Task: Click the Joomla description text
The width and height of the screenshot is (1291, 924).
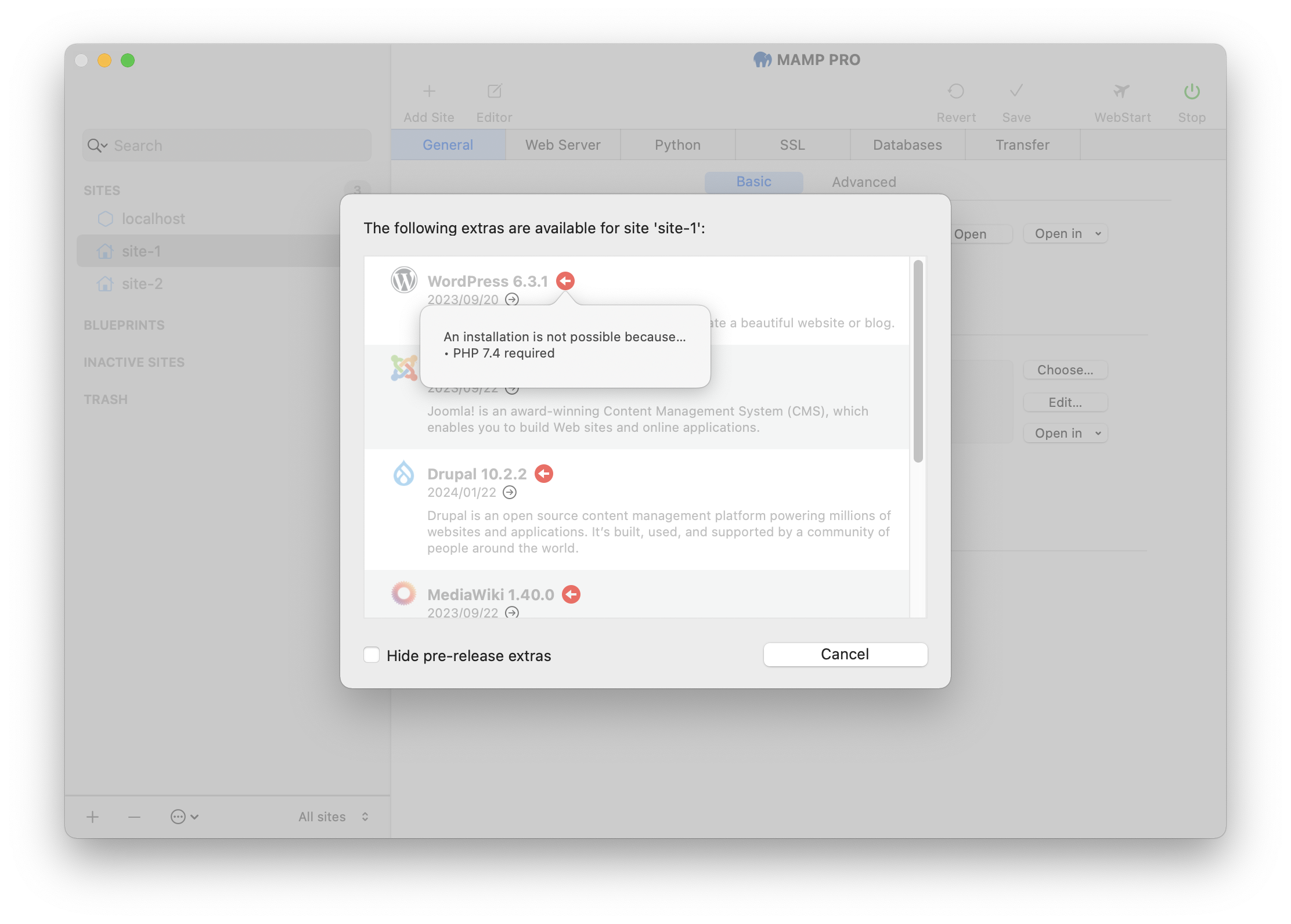Action: (648, 419)
